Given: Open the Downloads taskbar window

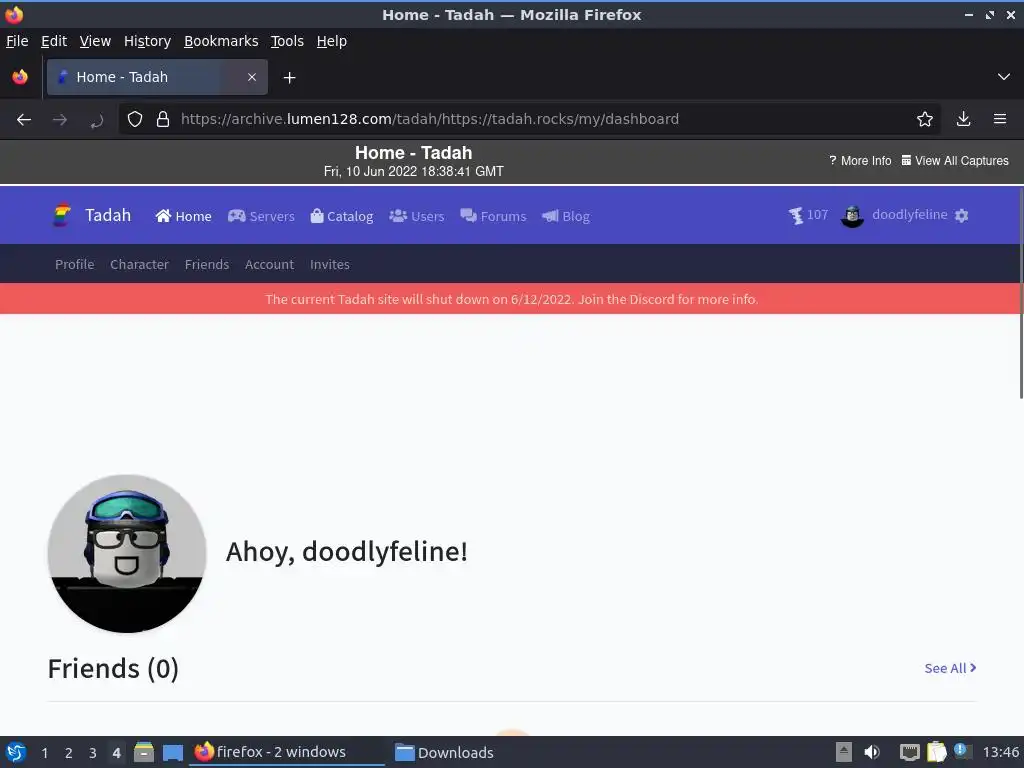Looking at the screenshot, I should [x=444, y=752].
